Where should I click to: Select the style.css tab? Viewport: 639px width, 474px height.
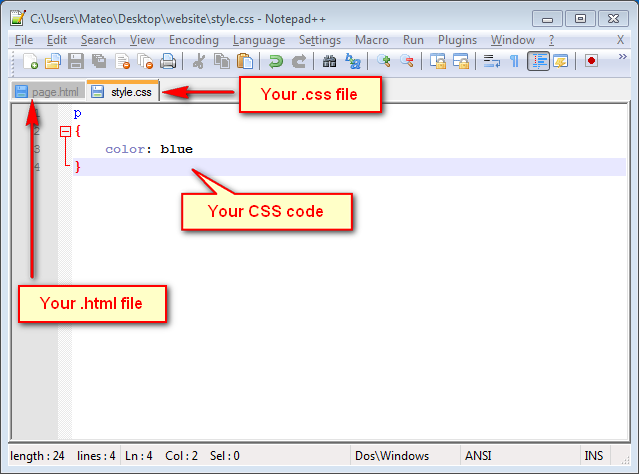(x=123, y=91)
